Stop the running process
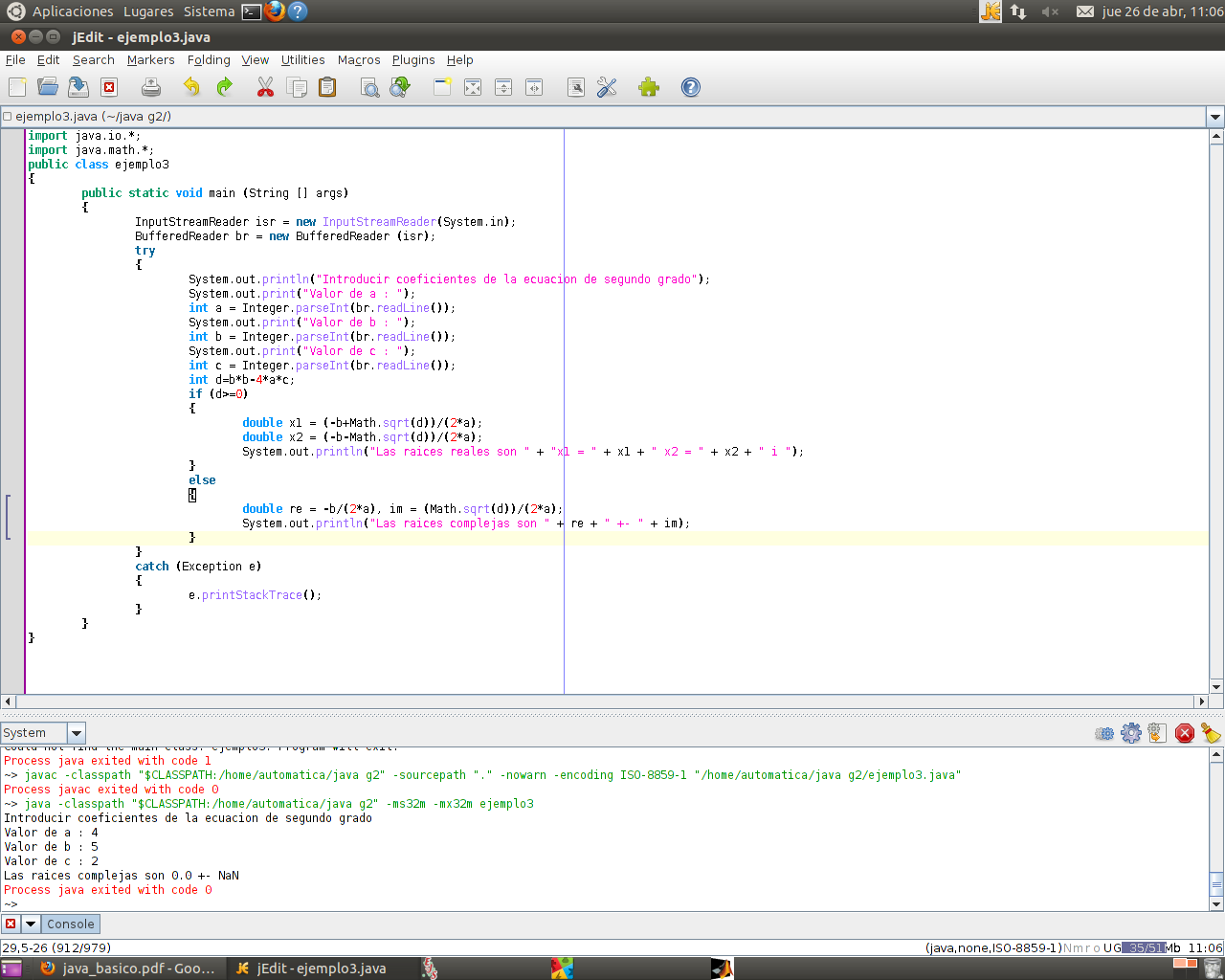1225x980 pixels. 1184,732
